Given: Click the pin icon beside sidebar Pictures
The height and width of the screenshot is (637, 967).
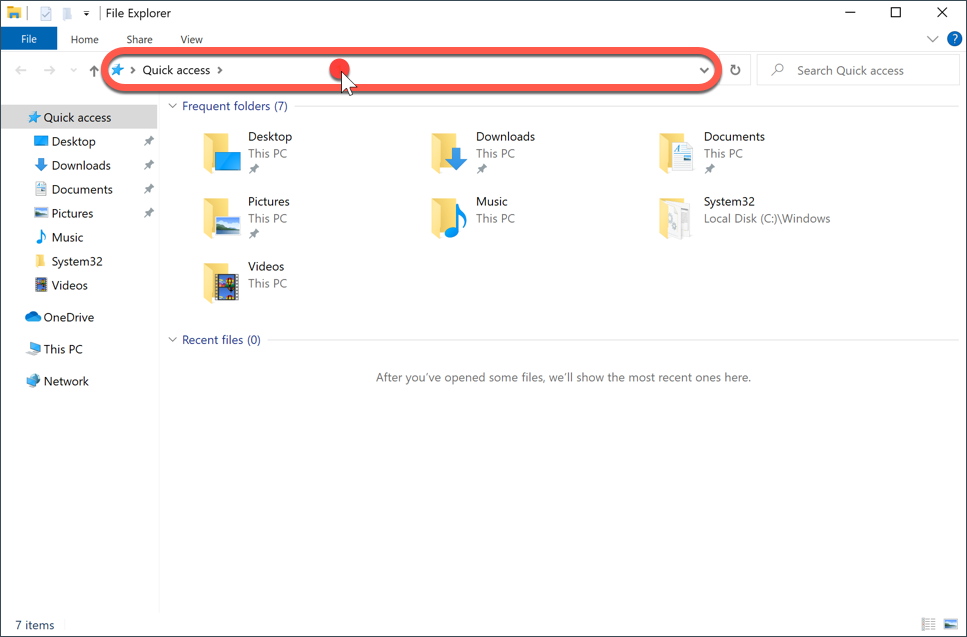Looking at the screenshot, I should (x=149, y=213).
